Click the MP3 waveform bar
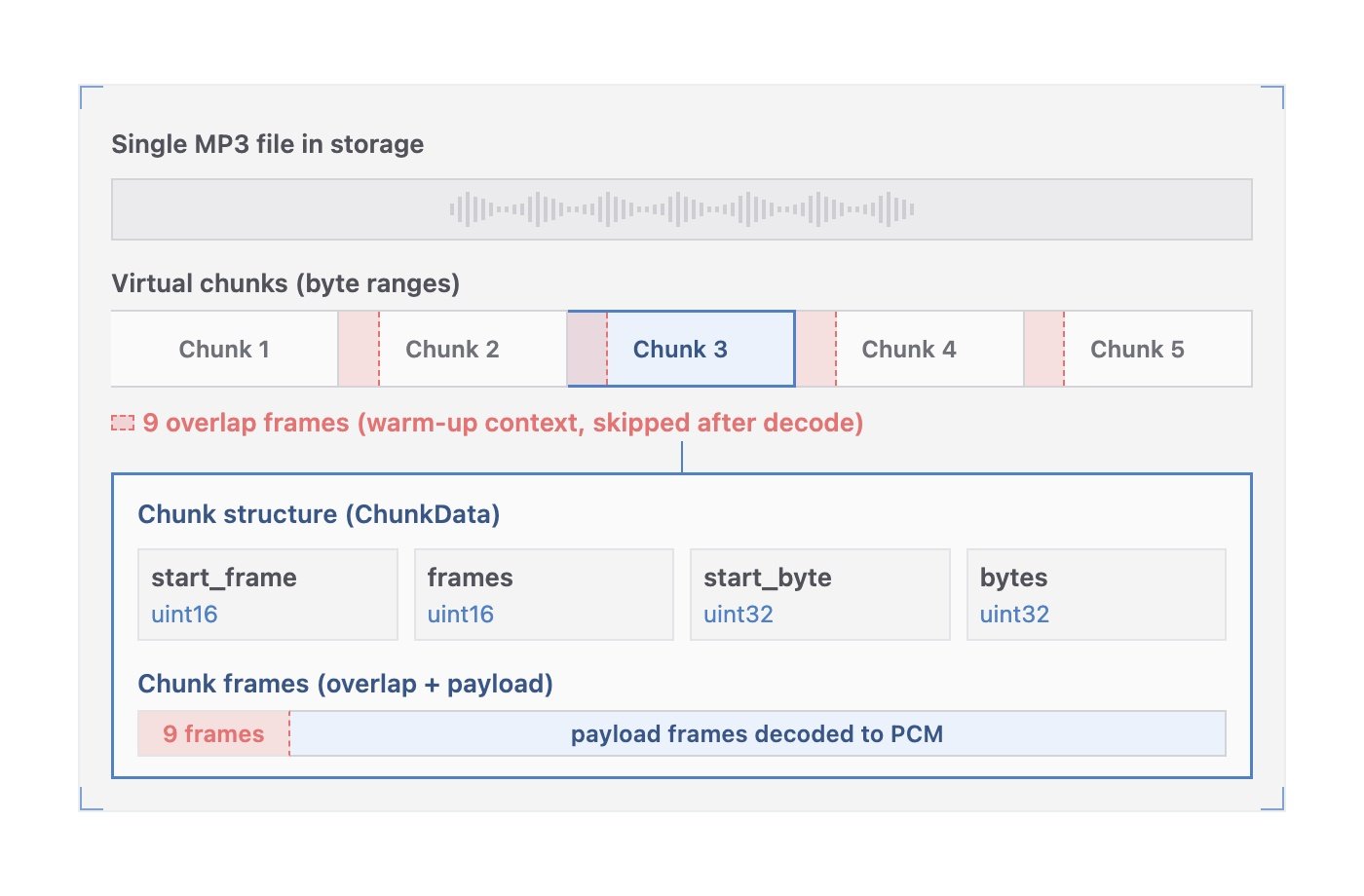1364x896 pixels. [682, 209]
